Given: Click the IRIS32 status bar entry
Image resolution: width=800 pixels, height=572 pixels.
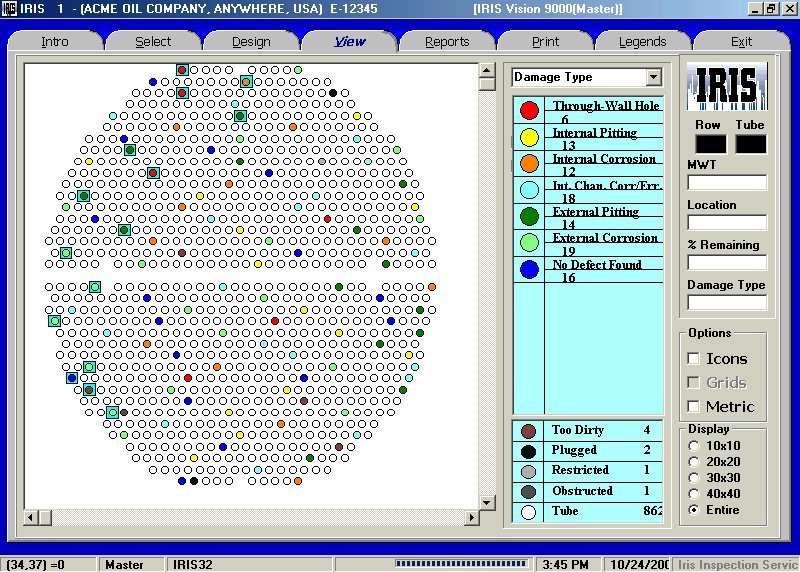Looking at the screenshot, I should tap(249, 564).
